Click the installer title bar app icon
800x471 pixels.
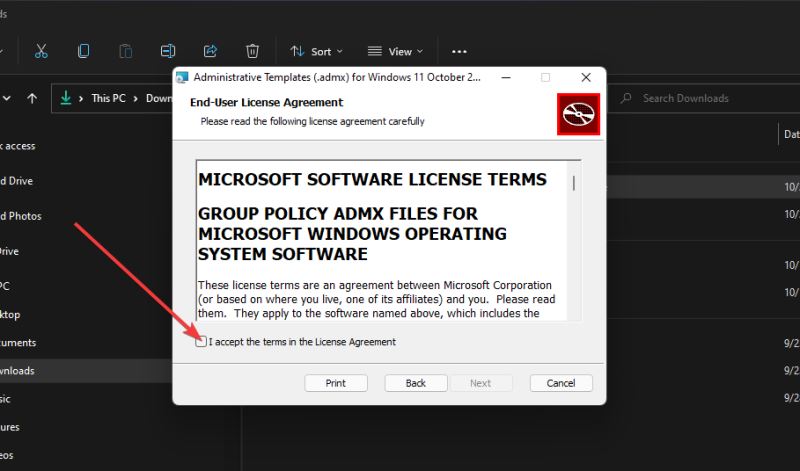182,78
